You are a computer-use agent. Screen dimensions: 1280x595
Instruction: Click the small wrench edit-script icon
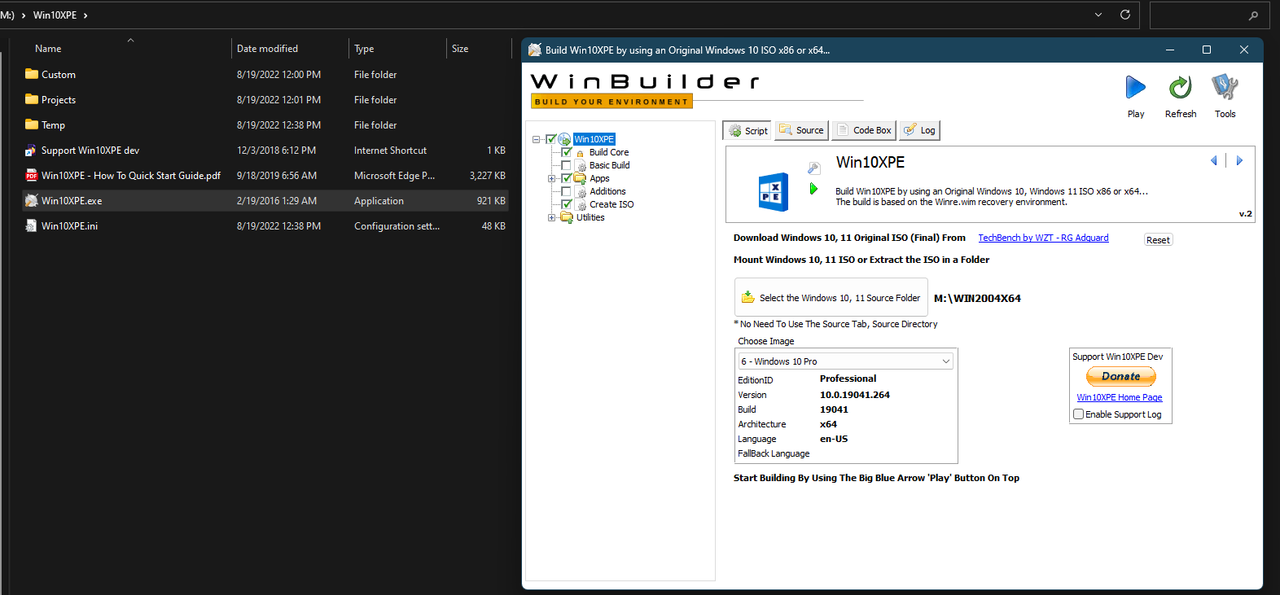(x=814, y=168)
